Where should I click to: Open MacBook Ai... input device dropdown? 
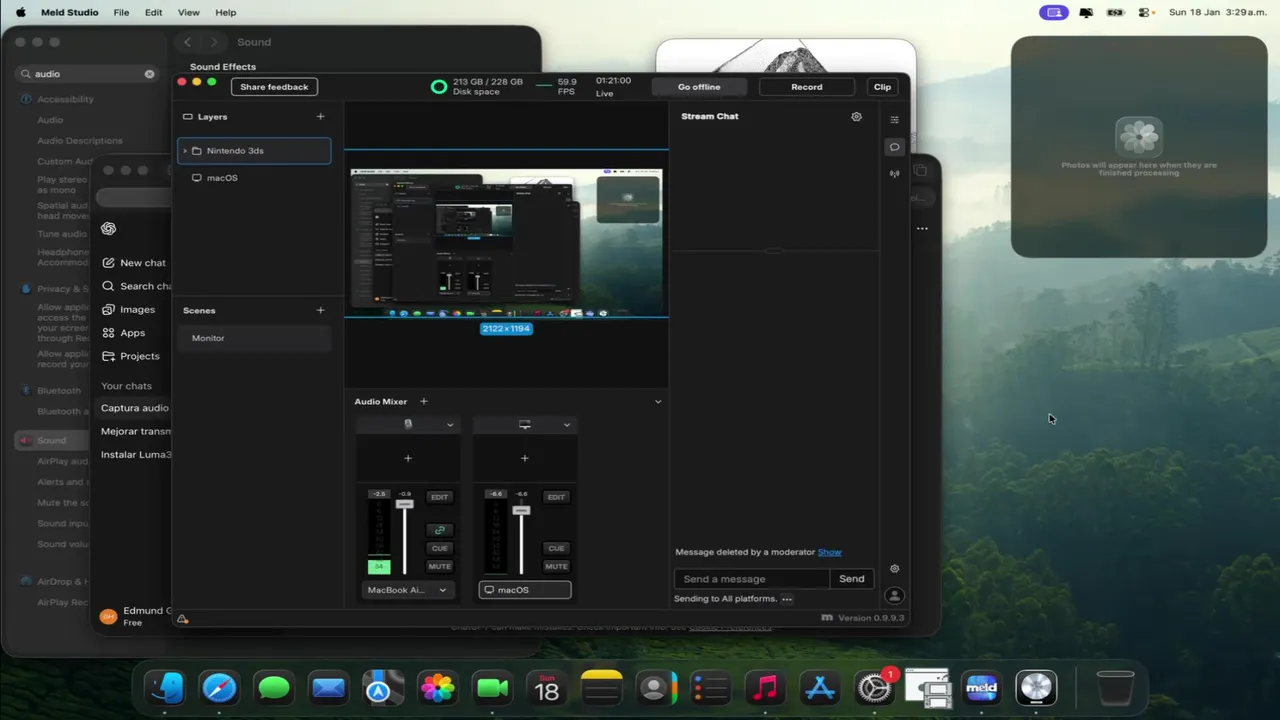point(407,590)
